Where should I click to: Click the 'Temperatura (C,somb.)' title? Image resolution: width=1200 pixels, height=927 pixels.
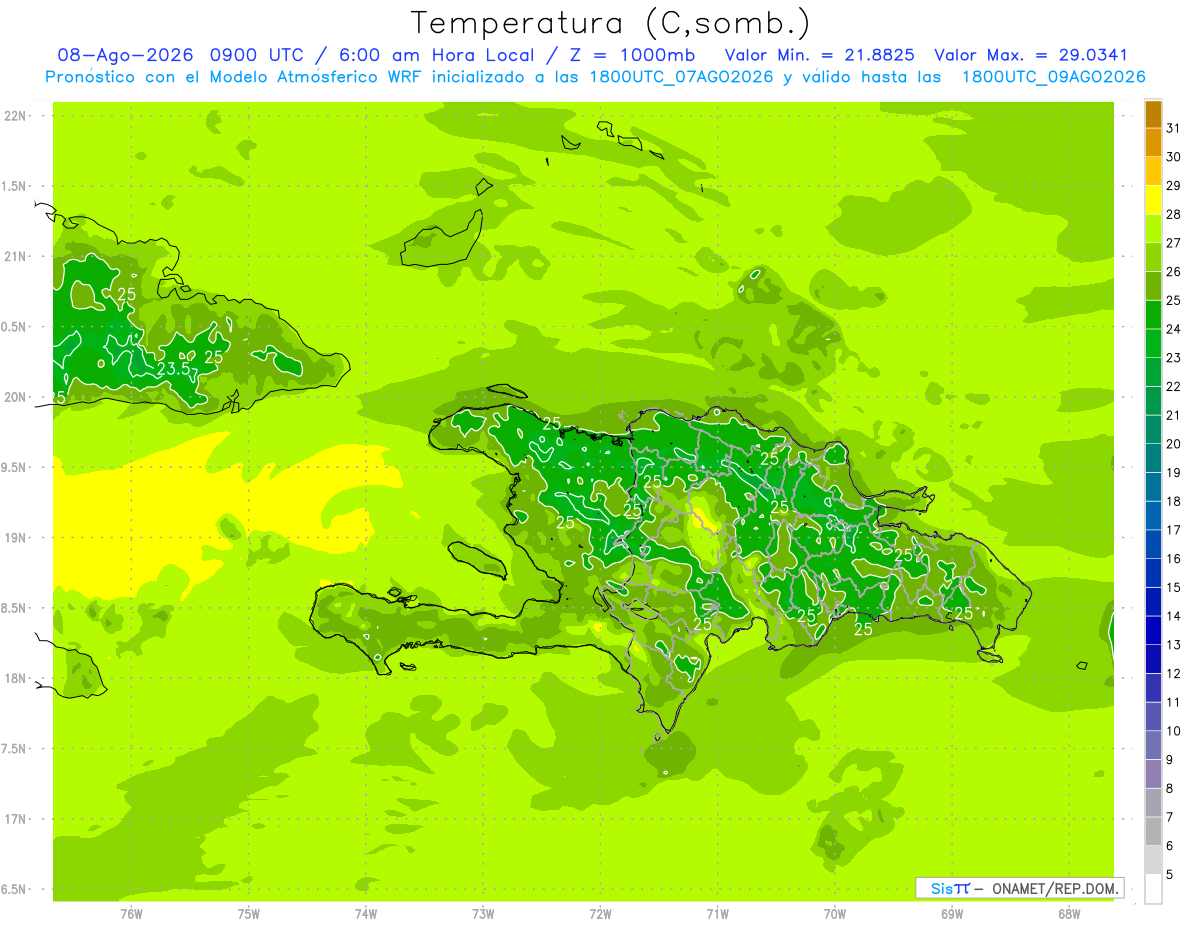coord(609,23)
